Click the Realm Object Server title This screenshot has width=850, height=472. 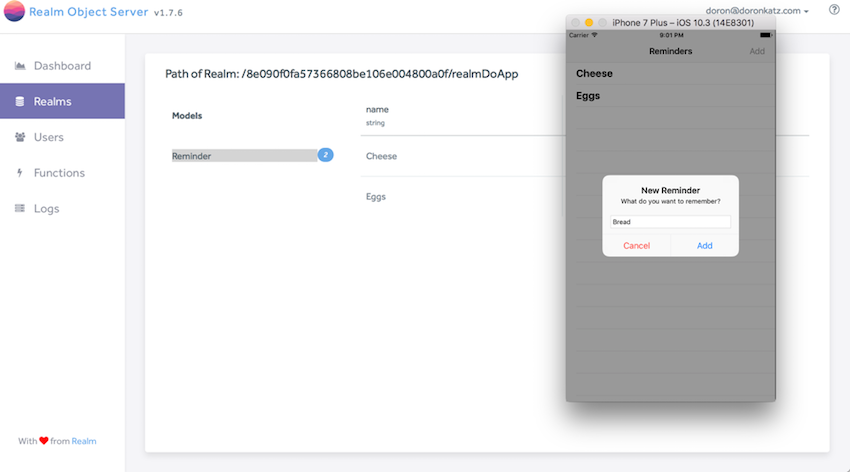click(88, 12)
